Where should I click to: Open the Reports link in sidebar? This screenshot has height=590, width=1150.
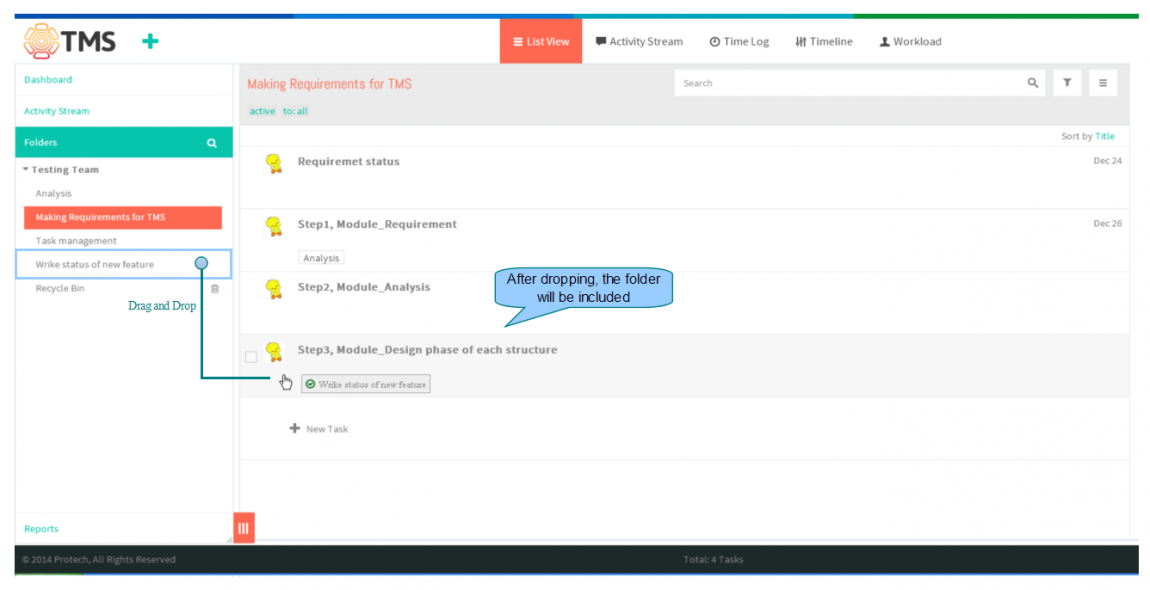[x=41, y=528]
